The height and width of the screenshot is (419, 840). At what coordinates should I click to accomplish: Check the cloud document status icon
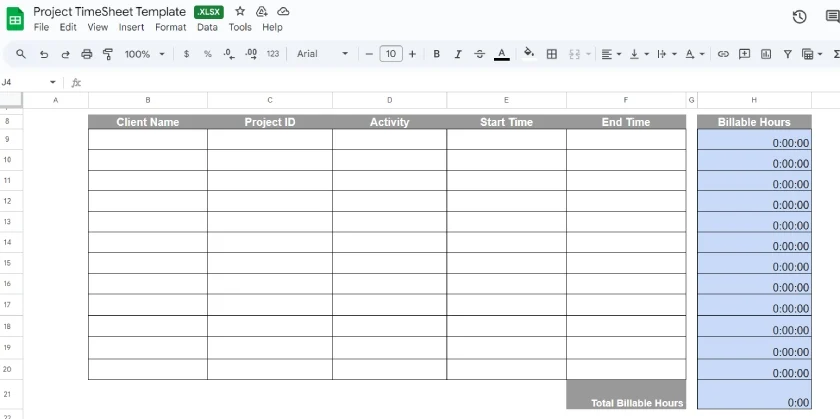tap(283, 11)
